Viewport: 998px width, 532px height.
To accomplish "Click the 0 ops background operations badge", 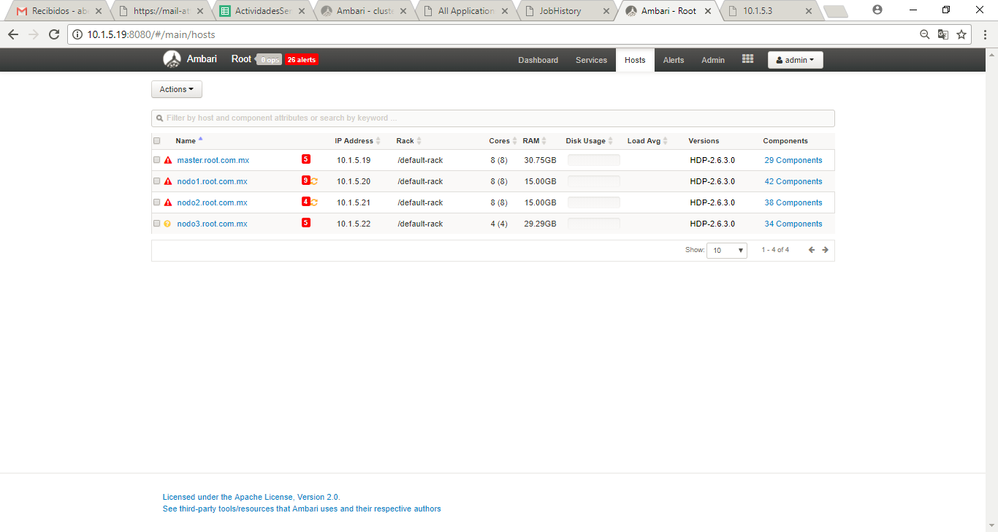I will pos(269,60).
